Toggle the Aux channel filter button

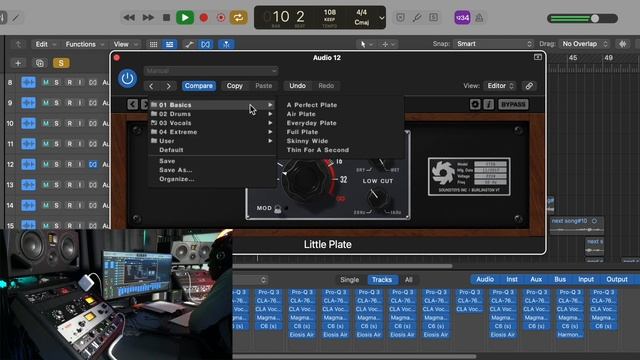pos(536,279)
